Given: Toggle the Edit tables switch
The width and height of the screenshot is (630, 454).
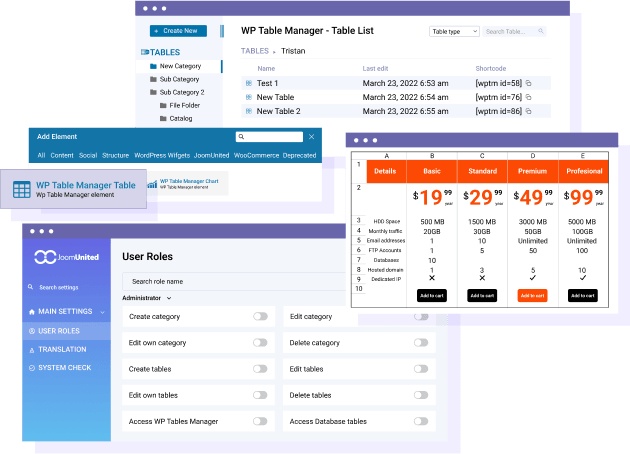Looking at the screenshot, I should coord(421,369).
